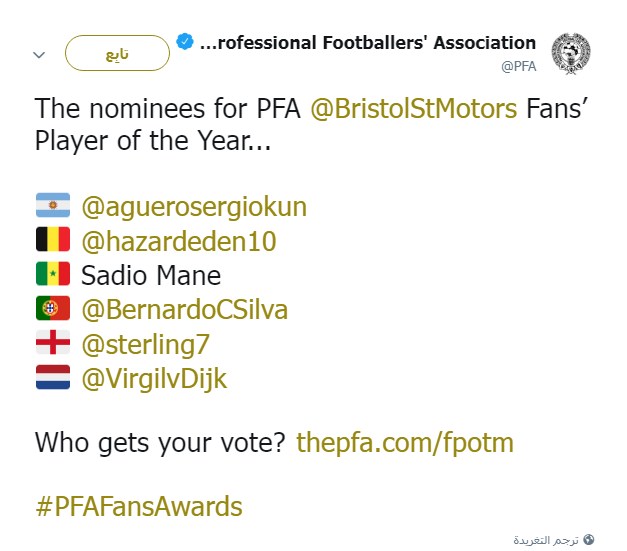Viewport: 627px width, 551px height.
Task: Visit the thepfa.com/fpotm link
Action: [x=406, y=443]
